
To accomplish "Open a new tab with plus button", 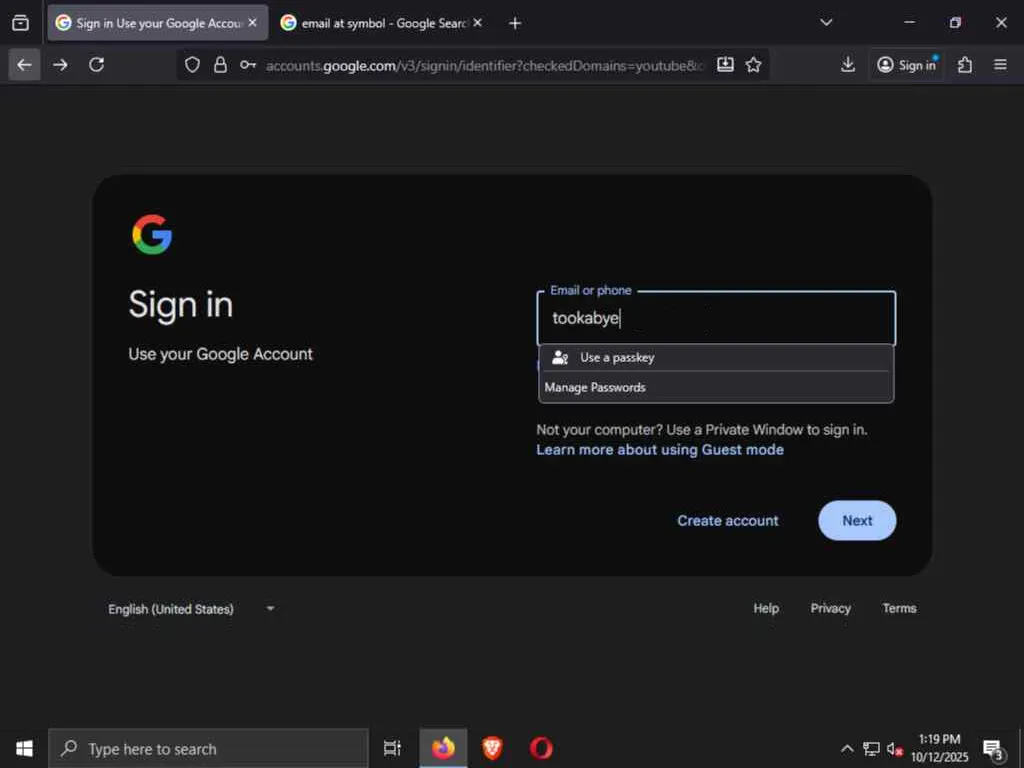I will 515,24.
